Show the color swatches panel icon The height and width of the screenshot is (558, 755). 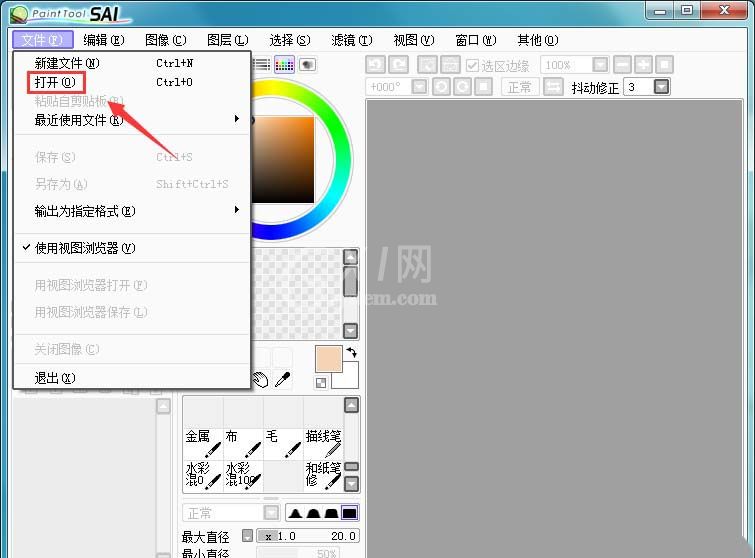[x=284, y=65]
